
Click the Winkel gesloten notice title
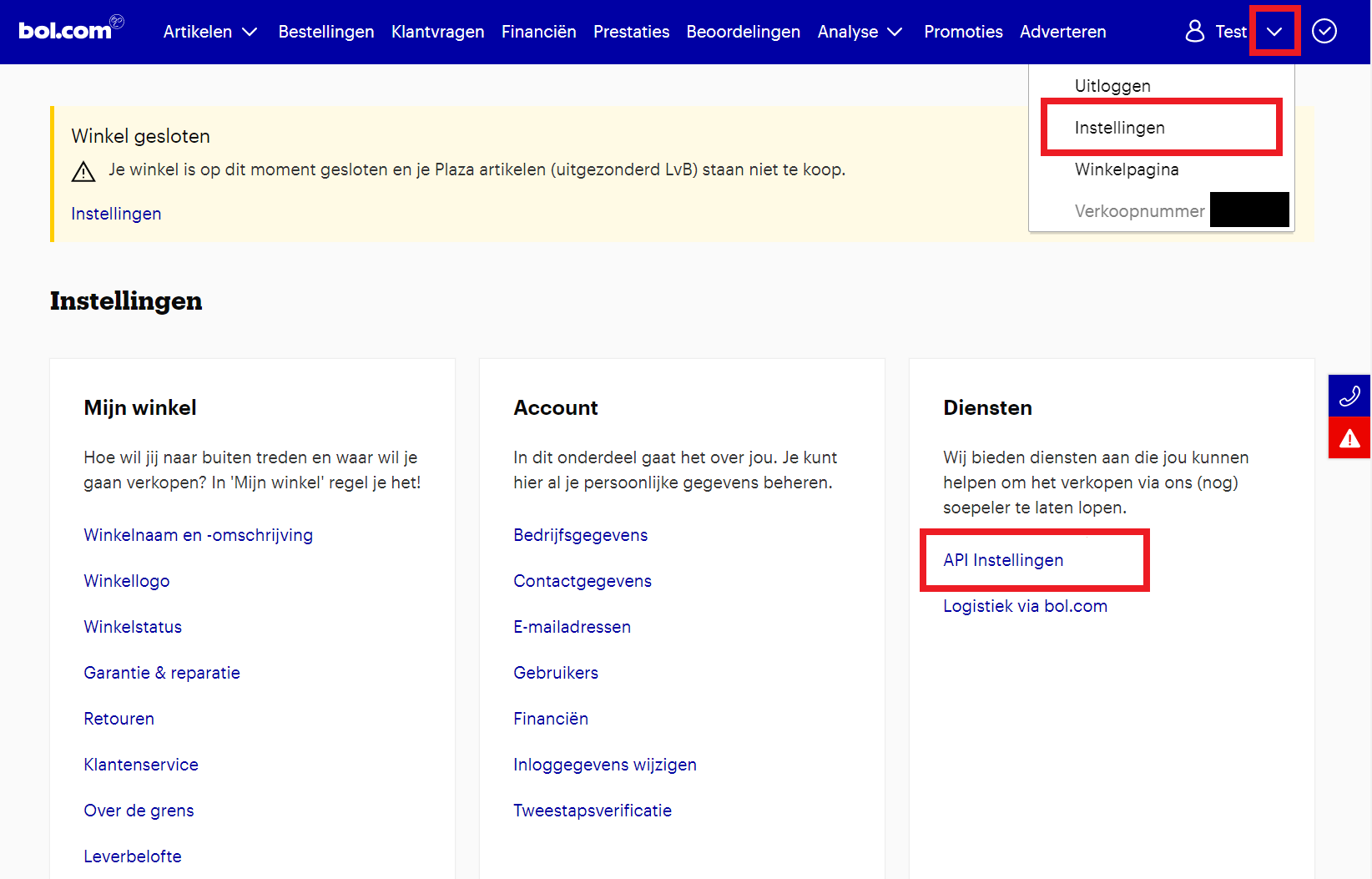click(141, 136)
